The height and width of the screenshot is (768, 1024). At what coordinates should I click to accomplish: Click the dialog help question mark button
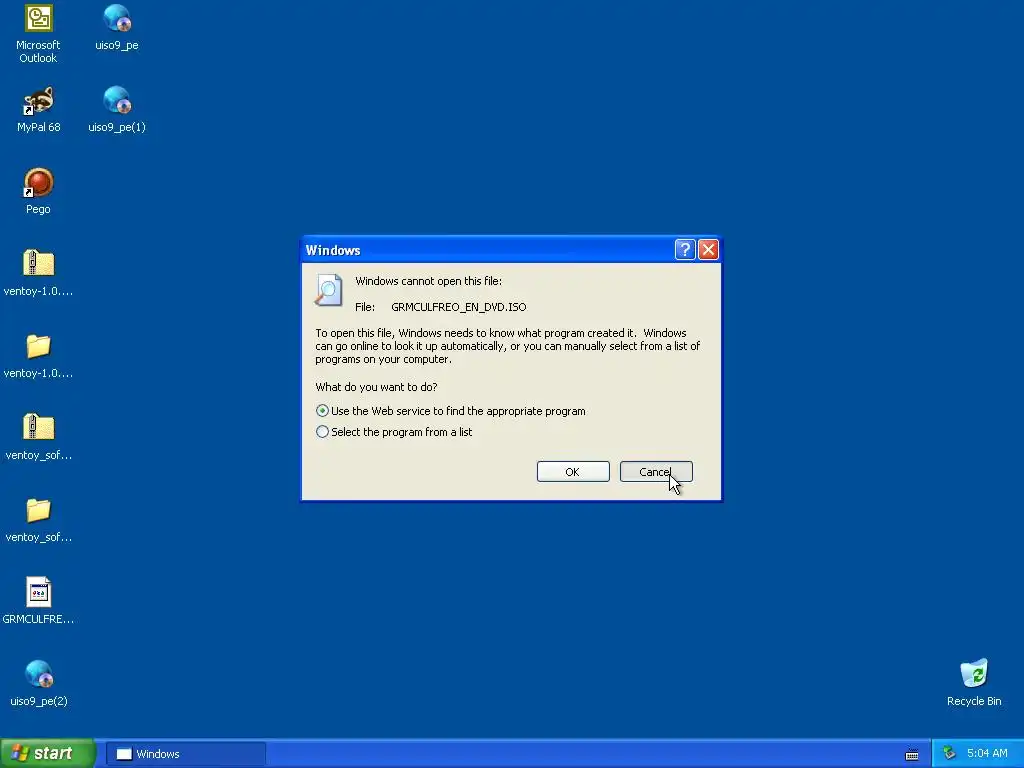pyautogui.click(x=684, y=249)
